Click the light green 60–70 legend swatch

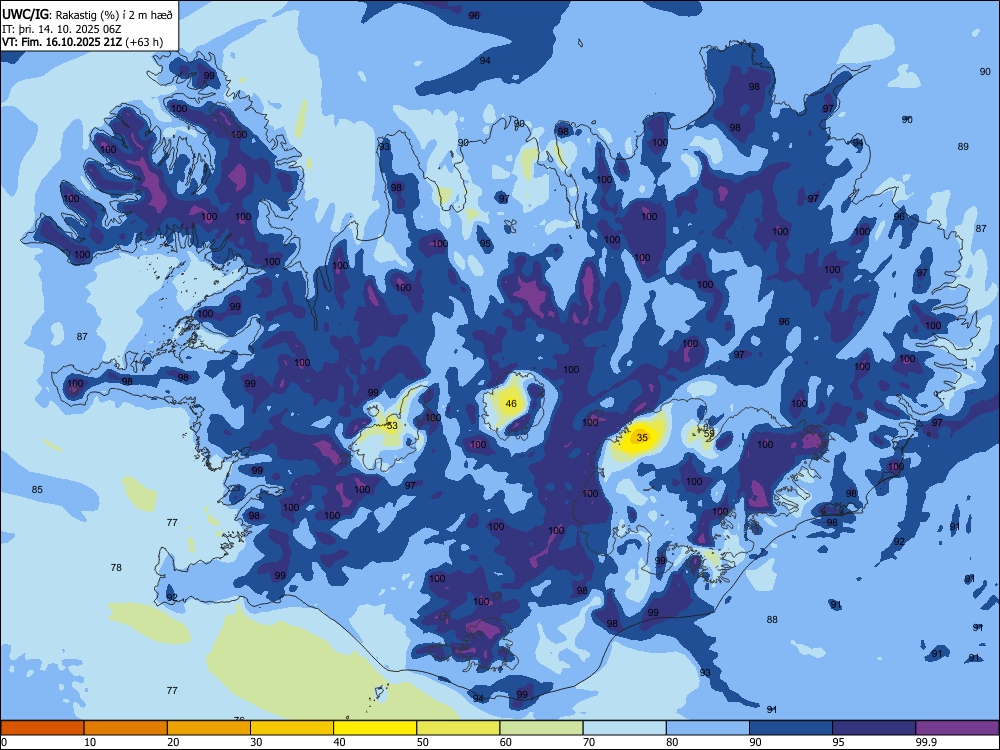(x=541, y=728)
